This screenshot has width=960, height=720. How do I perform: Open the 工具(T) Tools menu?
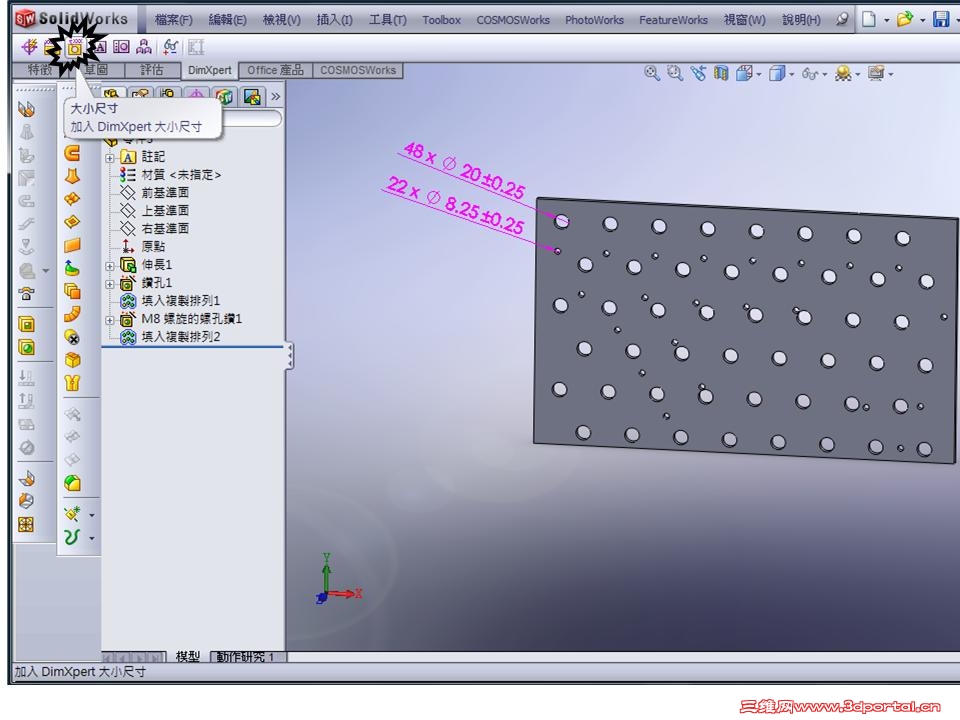point(388,20)
